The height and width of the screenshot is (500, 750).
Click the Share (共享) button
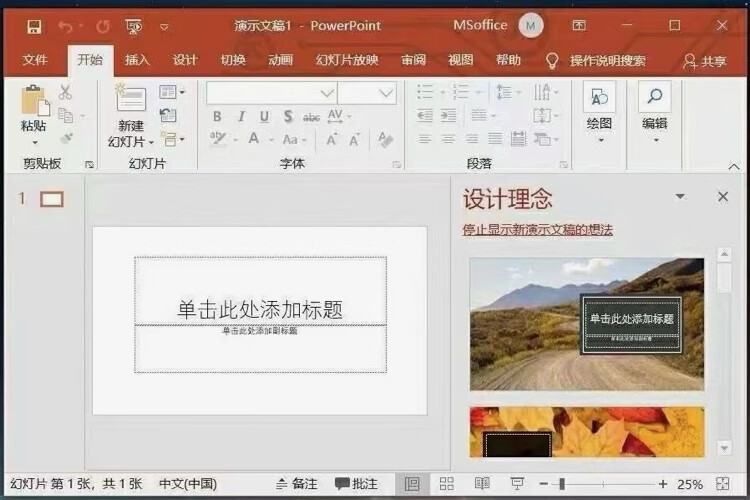[704, 61]
